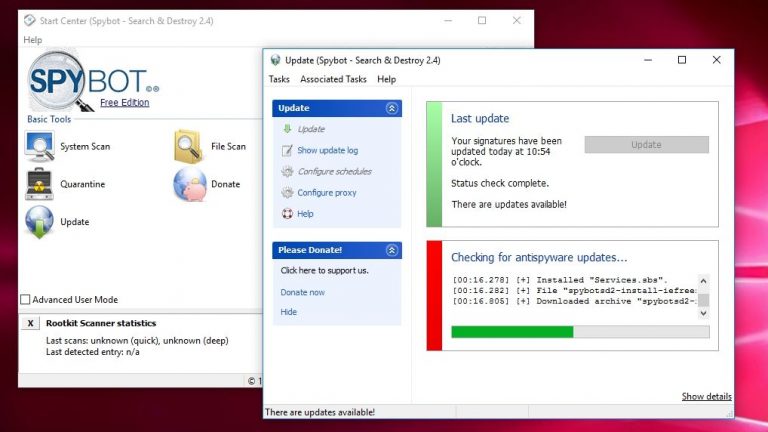
Task: Close the Update window
Action: point(716,60)
